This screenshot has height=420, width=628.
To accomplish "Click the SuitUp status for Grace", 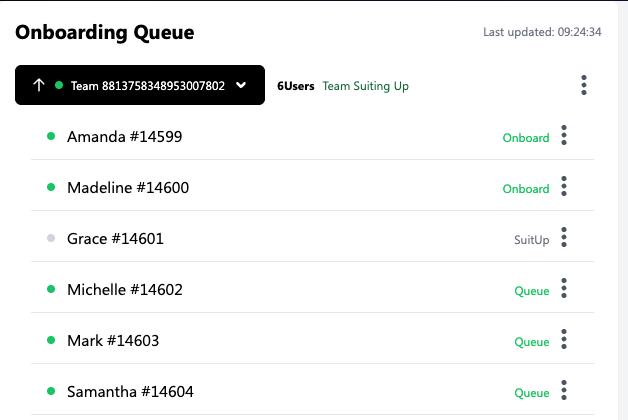I will point(531,240).
